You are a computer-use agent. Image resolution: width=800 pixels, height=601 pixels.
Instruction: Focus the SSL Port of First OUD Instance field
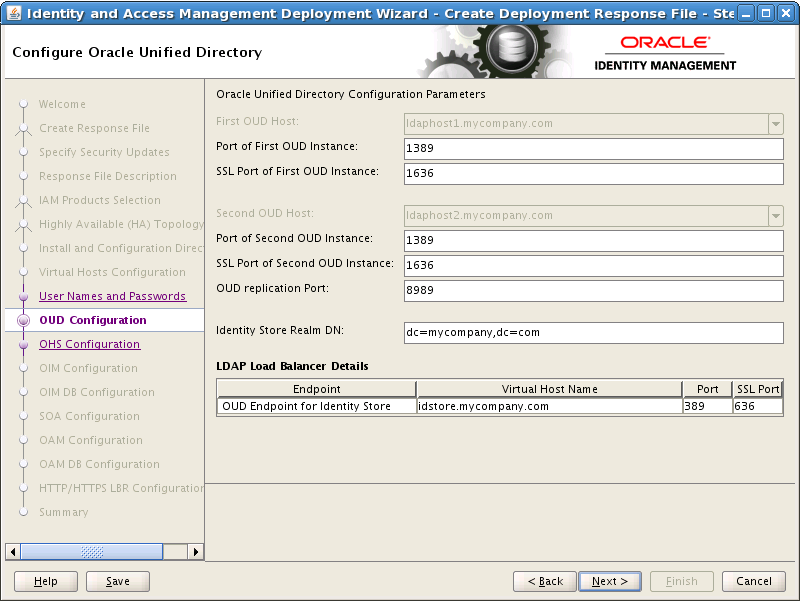[x=593, y=173]
